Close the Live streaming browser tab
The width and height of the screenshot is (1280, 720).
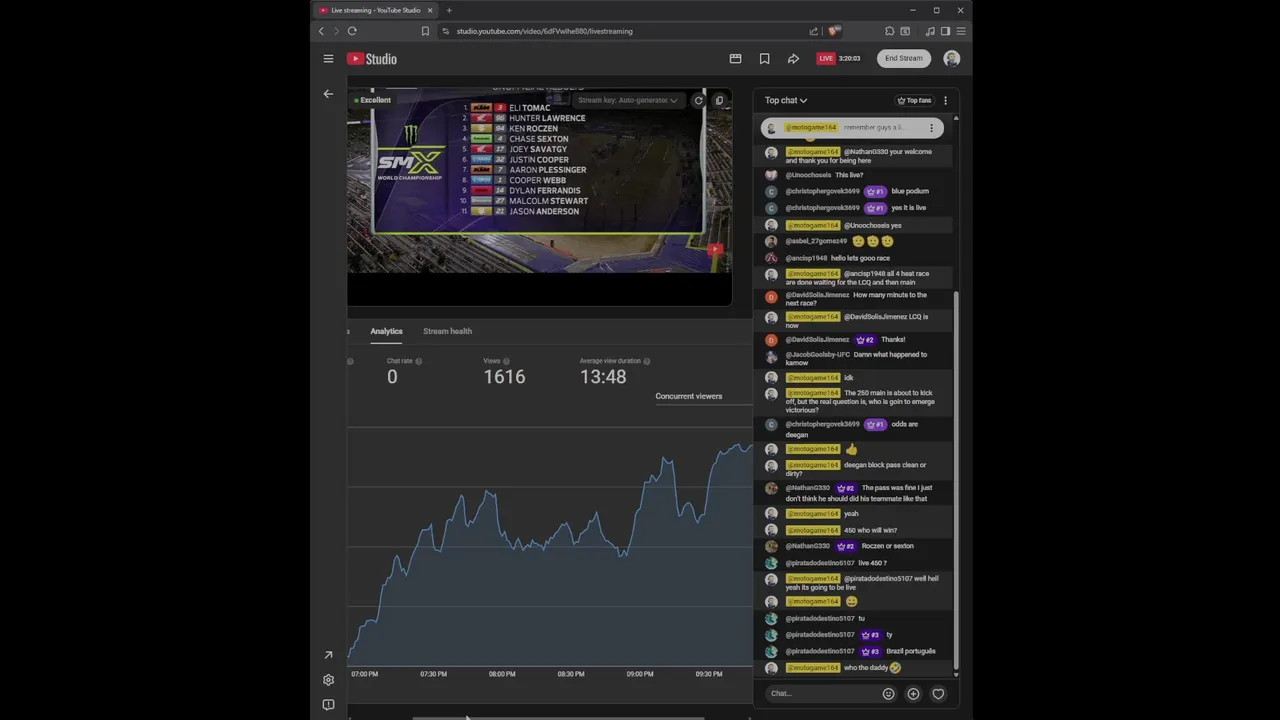pyautogui.click(x=430, y=10)
